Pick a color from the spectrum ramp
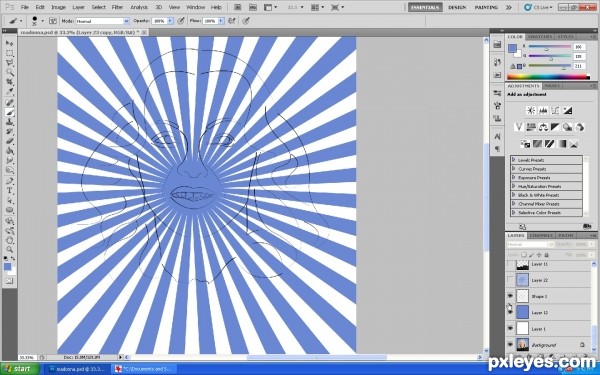The width and height of the screenshot is (600, 375). click(x=548, y=77)
